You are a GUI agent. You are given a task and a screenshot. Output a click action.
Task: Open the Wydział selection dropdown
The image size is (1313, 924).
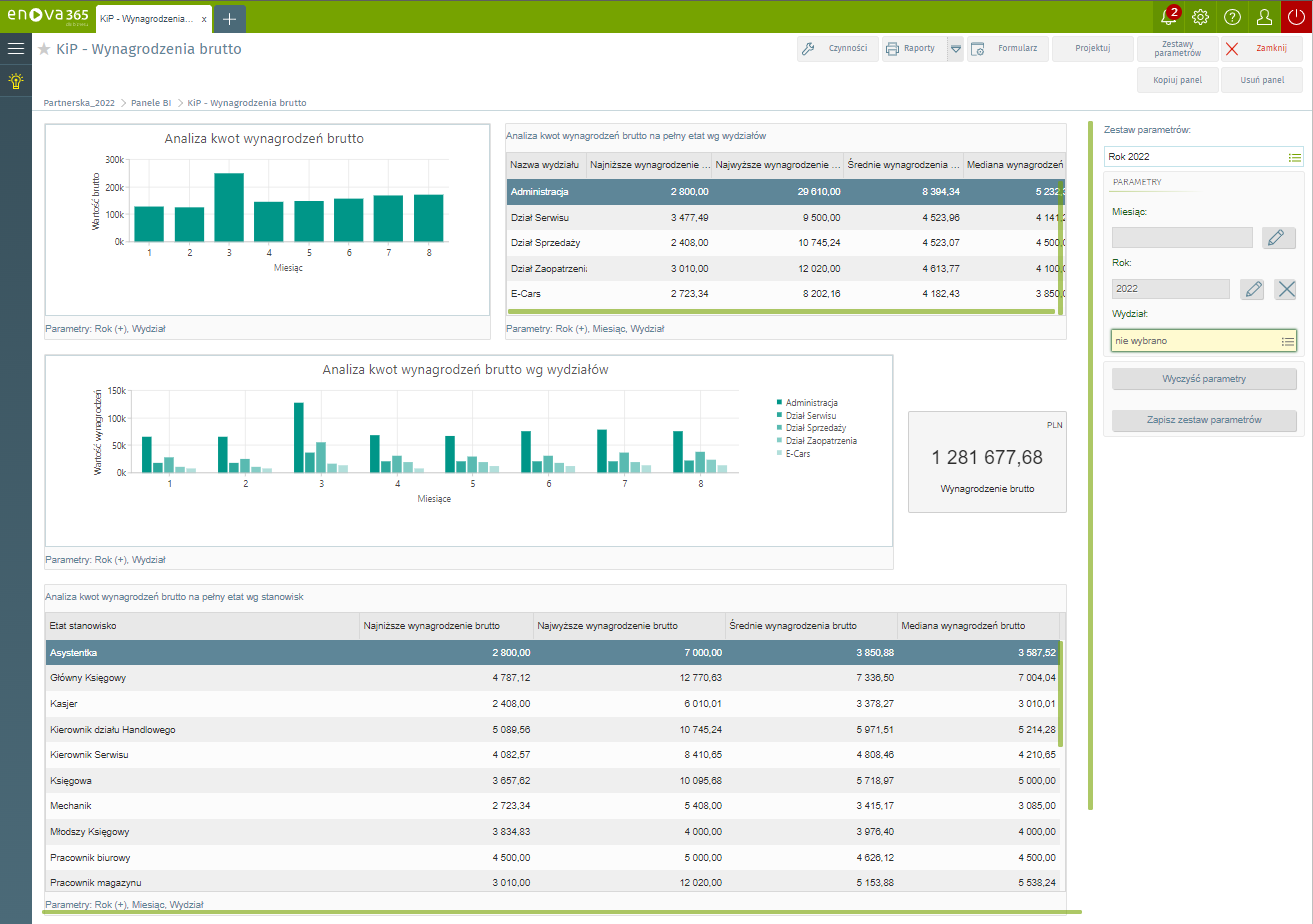tap(1287, 341)
